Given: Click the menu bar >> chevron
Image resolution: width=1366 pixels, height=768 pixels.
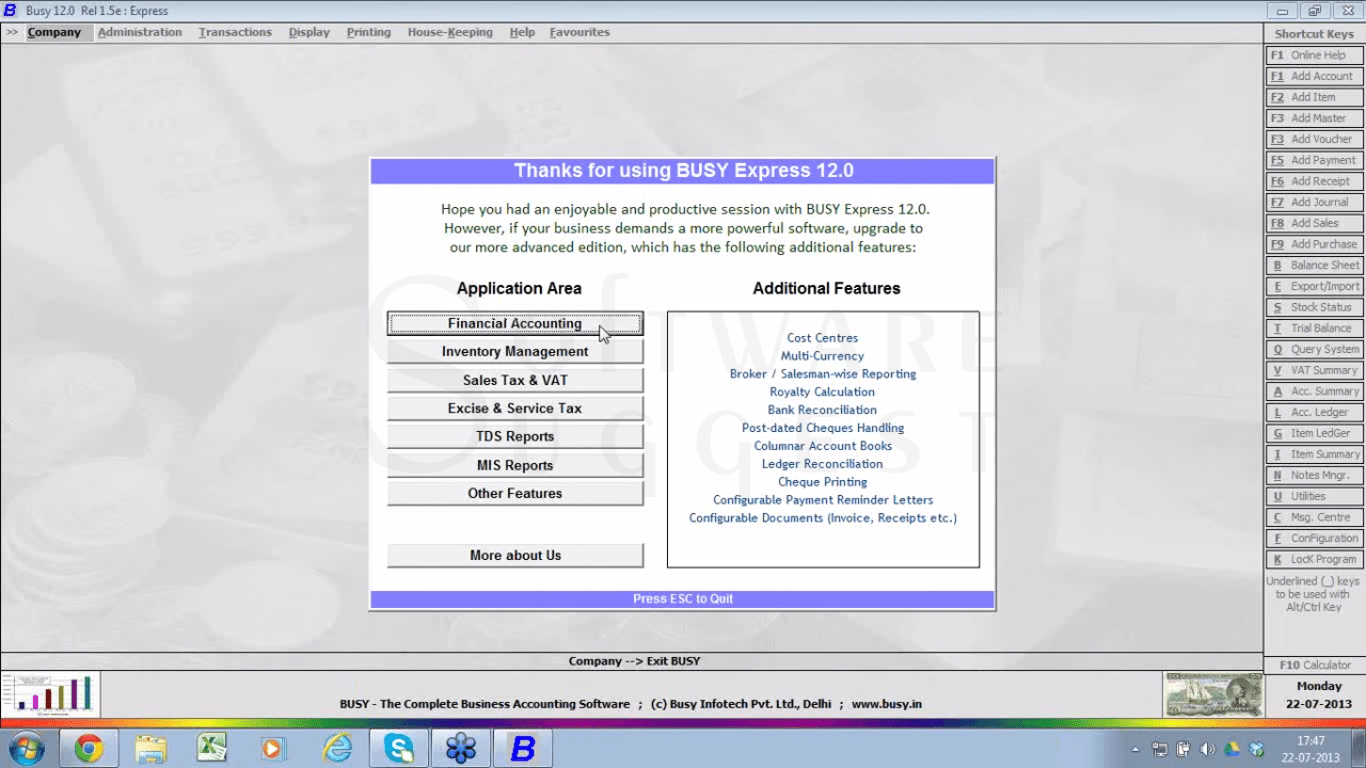Looking at the screenshot, I should click(12, 32).
